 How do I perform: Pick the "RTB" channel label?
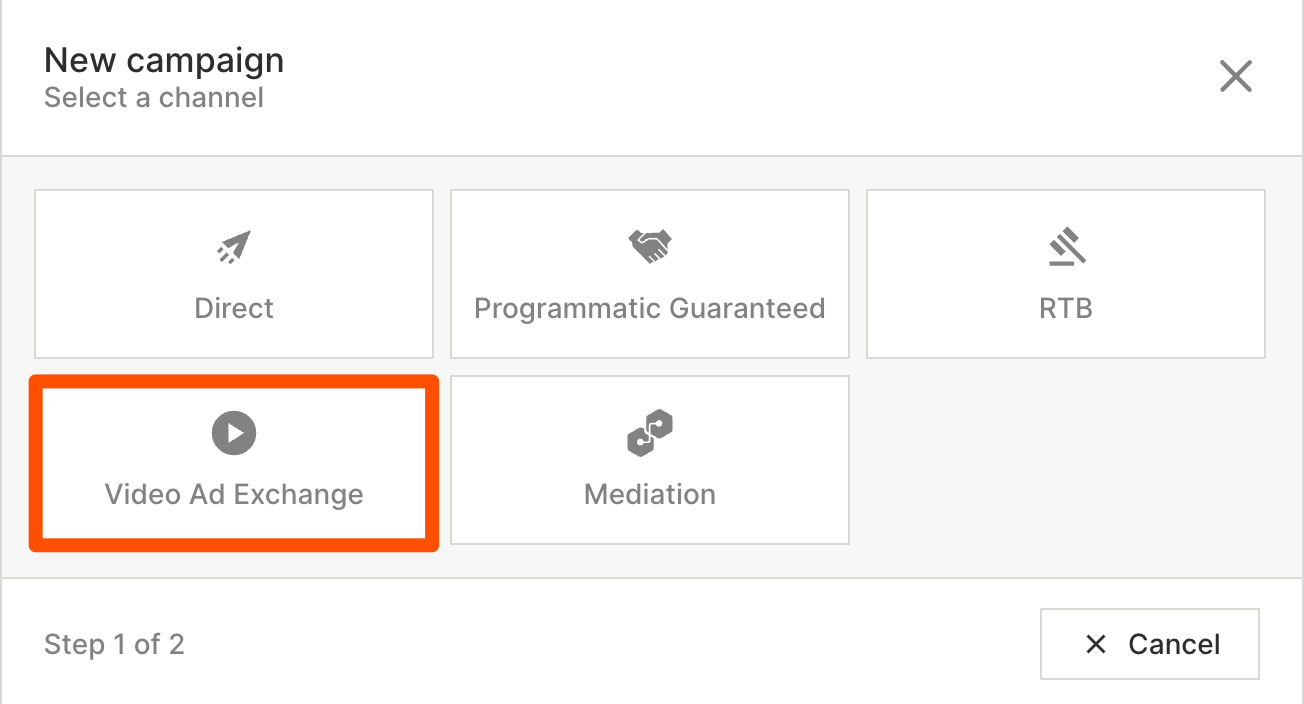[x=1066, y=308]
